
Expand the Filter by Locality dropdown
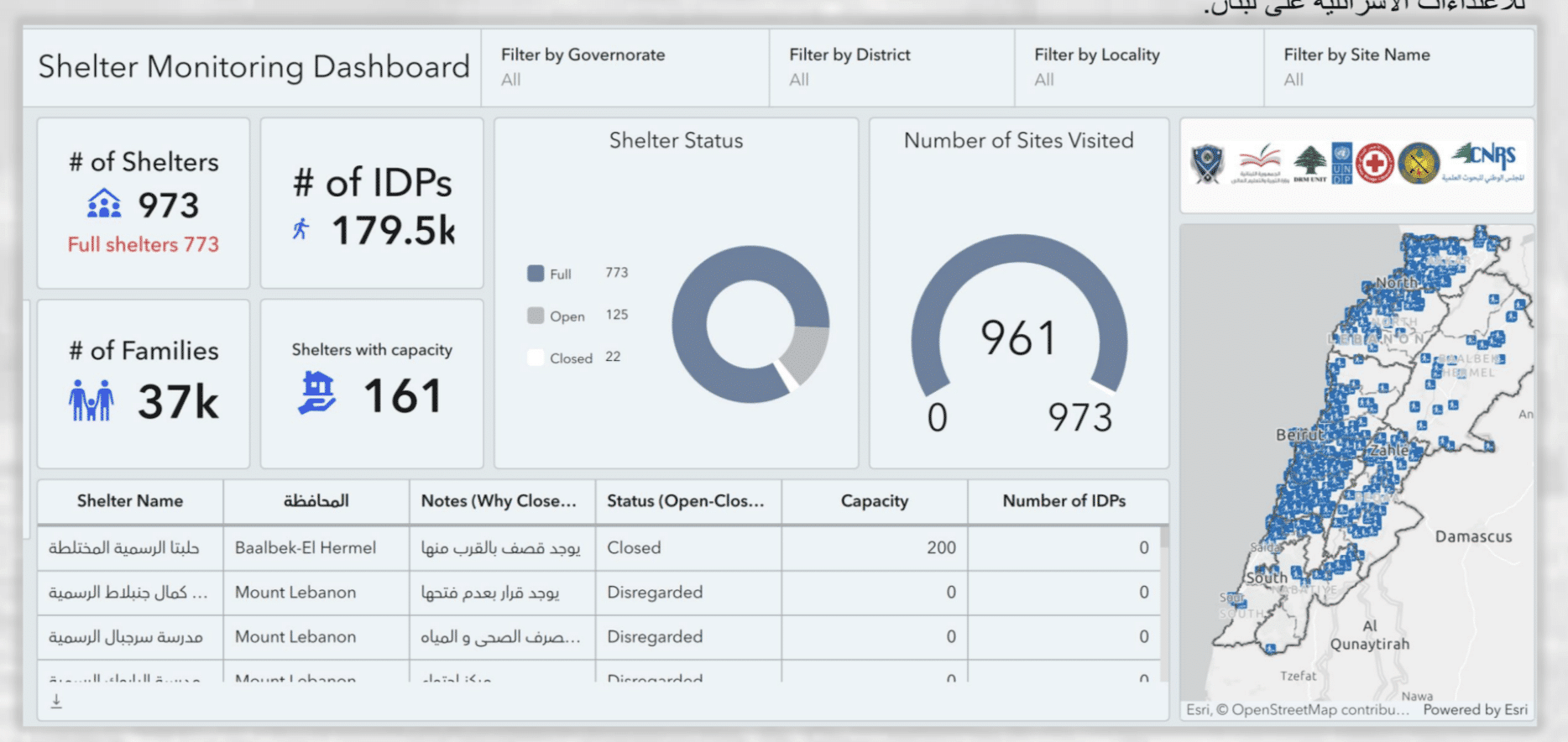coord(1138,67)
